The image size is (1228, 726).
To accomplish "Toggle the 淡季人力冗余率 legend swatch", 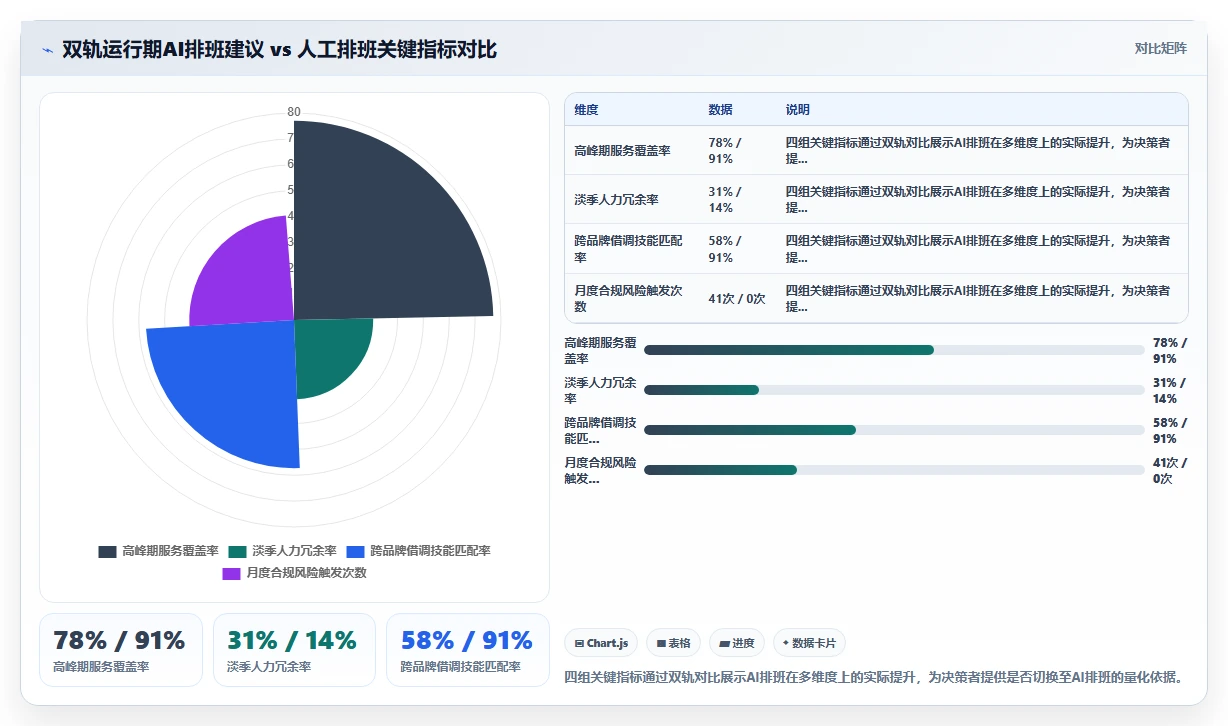I will point(237,551).
